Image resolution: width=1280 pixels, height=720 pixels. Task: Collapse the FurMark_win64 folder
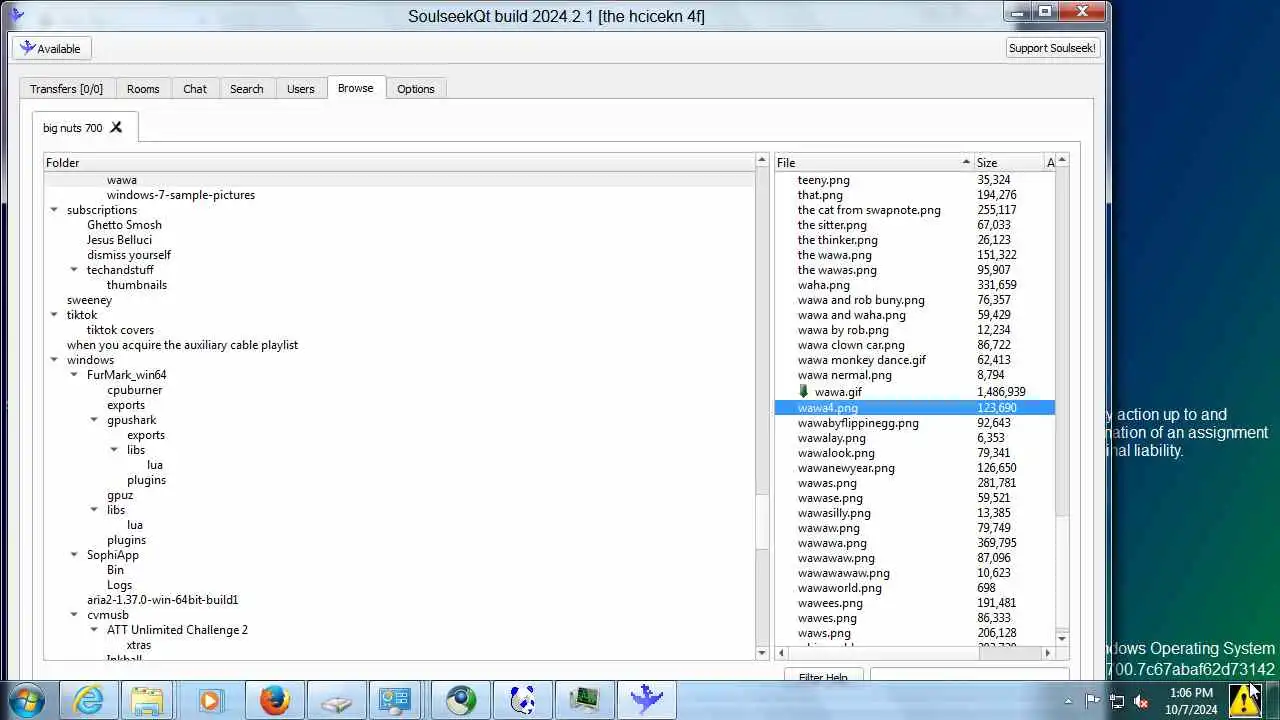[x=74, y=375]
